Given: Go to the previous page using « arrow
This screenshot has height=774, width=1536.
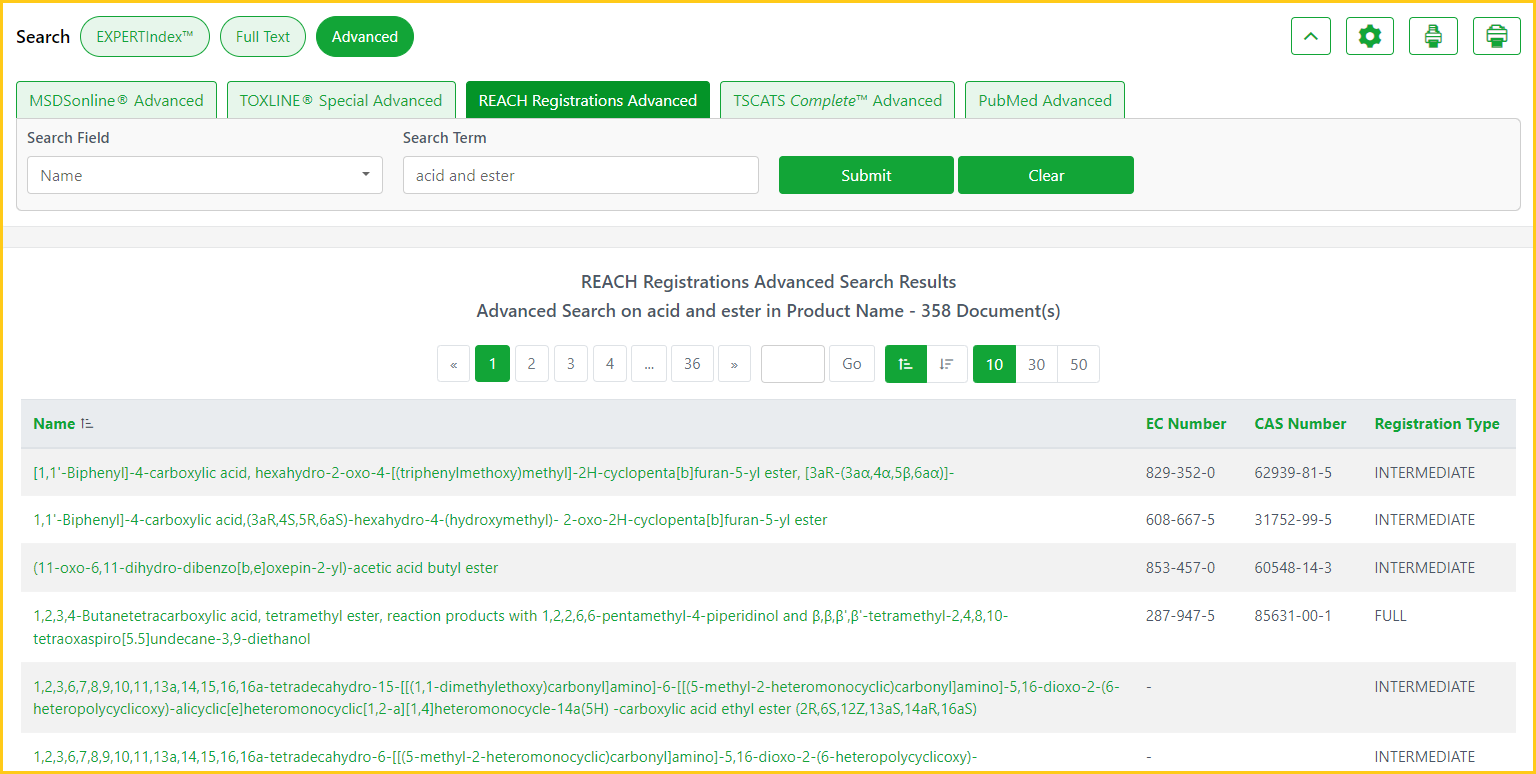Looking at the screenshot, I should click(453, 364).
